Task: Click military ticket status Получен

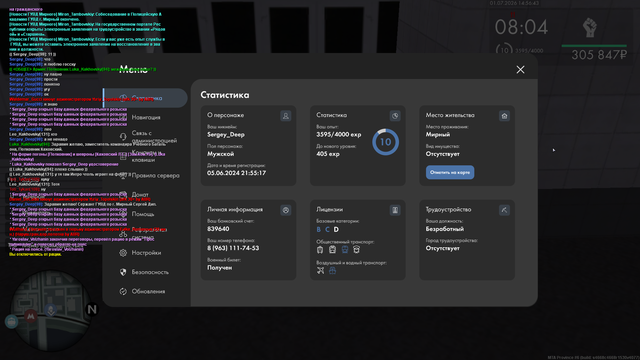Action: pos(220,268)
